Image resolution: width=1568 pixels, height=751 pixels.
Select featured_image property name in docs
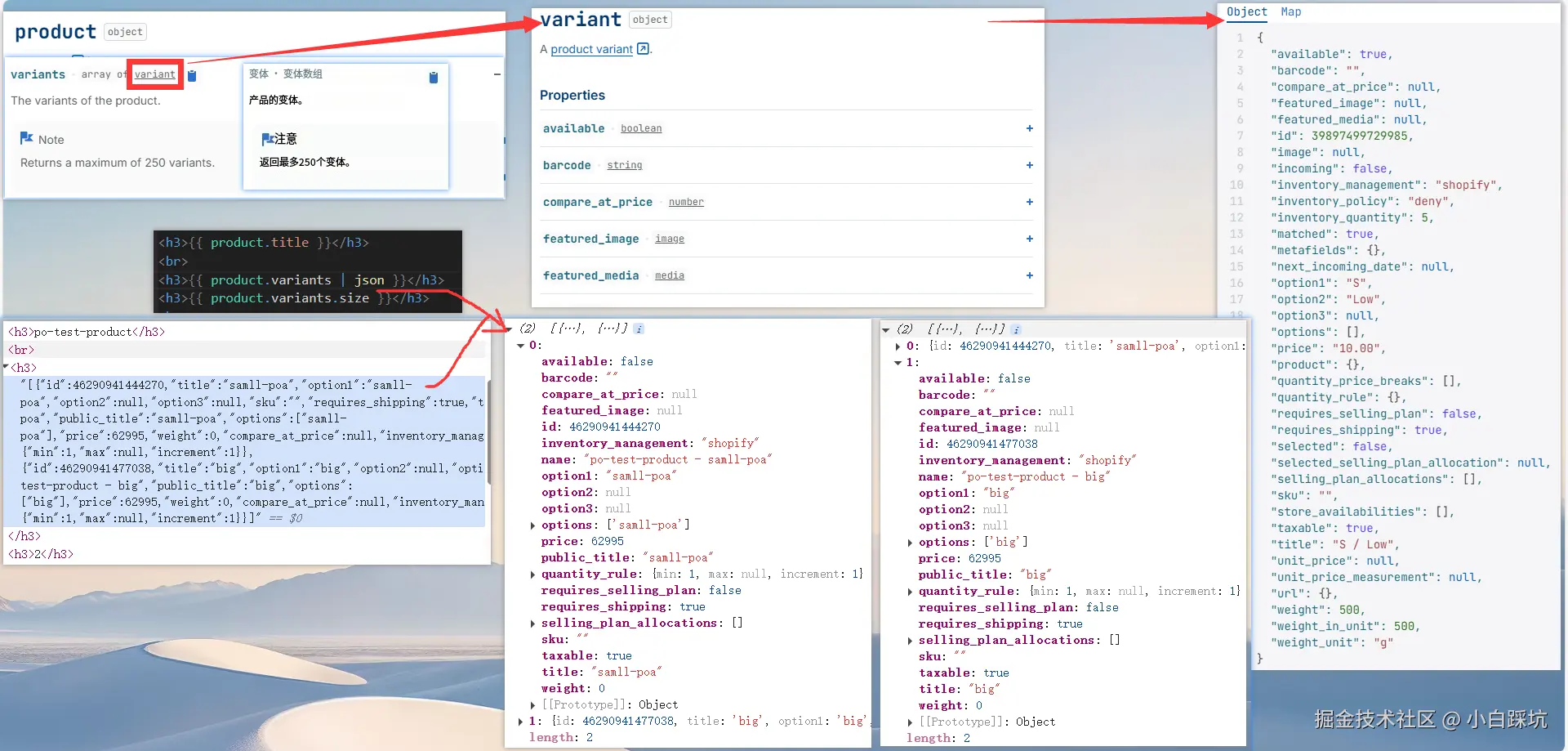591,239
